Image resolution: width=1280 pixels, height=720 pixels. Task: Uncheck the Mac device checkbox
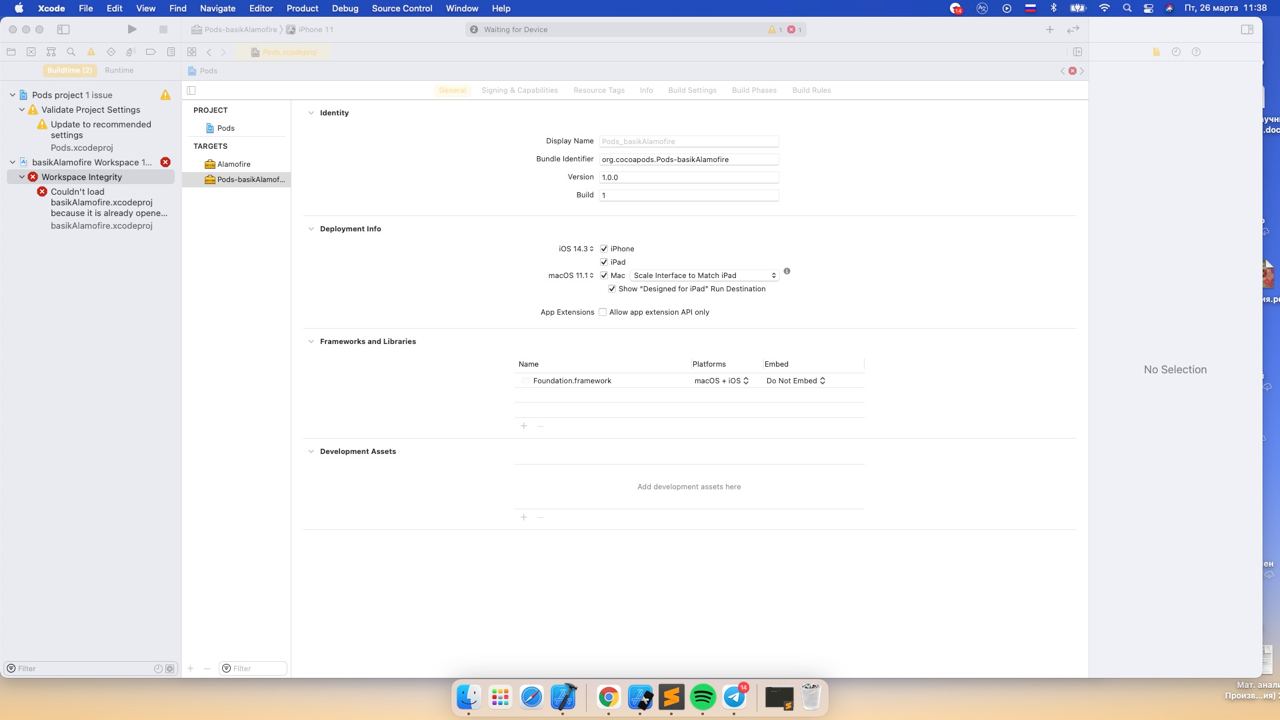pyautogui.click(x=604, y=275)
